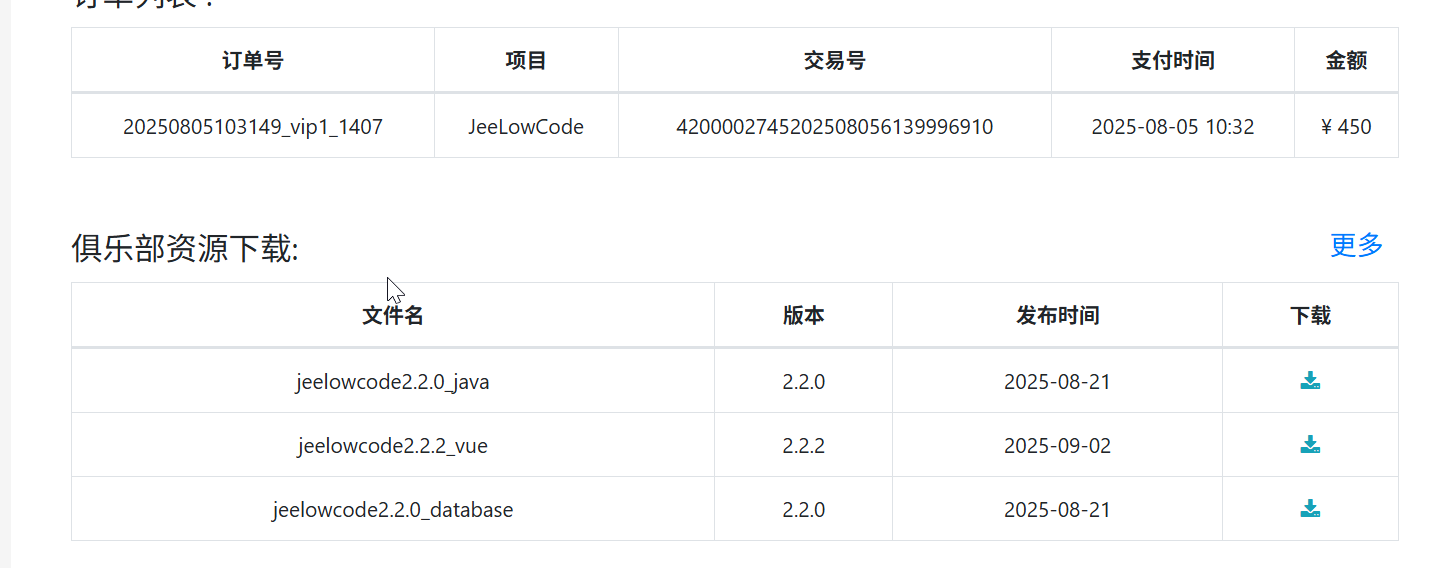The image size is (1440, 568).
Task: Click the 下载 column header
Action: (1310, 316)
